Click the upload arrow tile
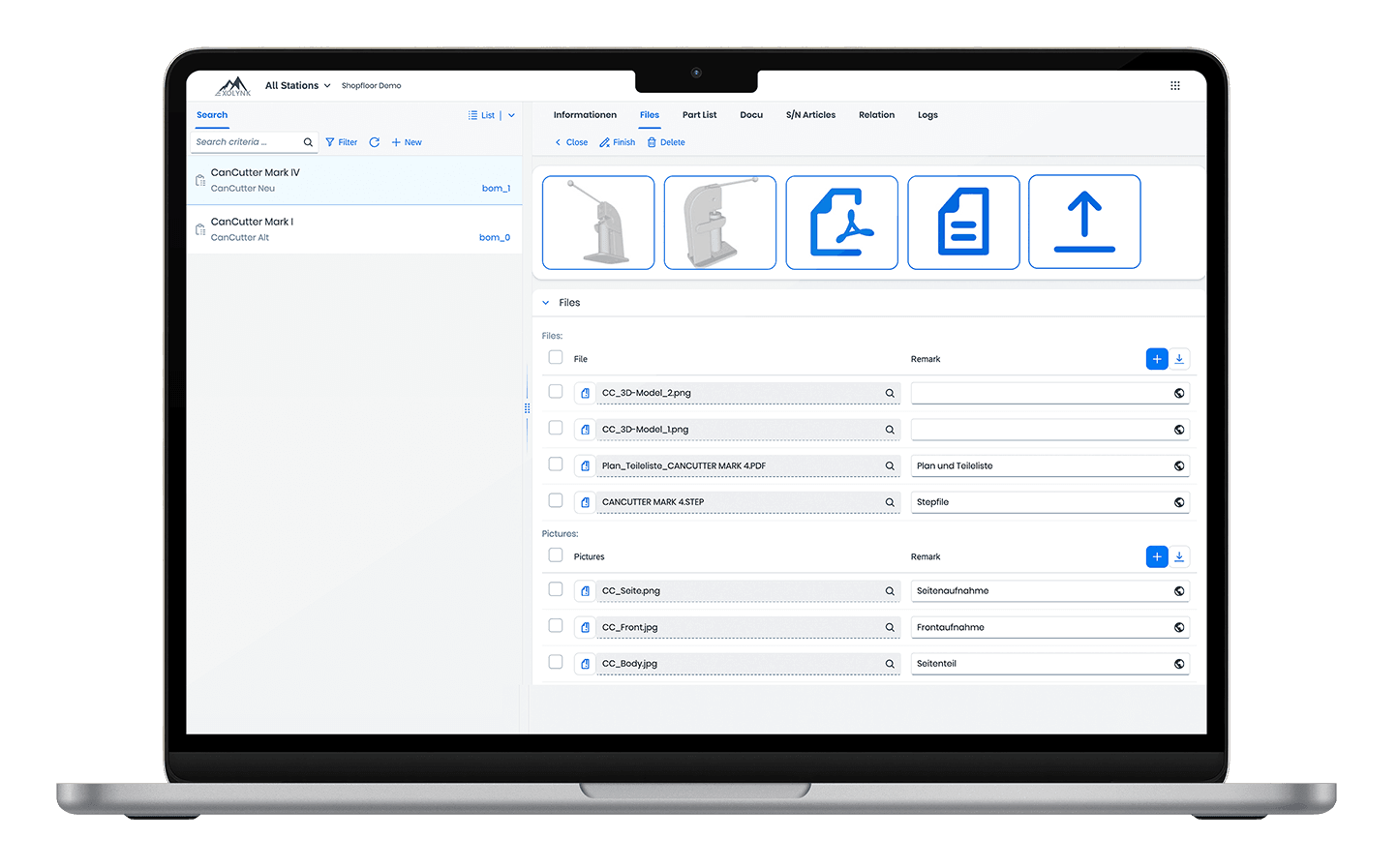 click(1084, 222)
